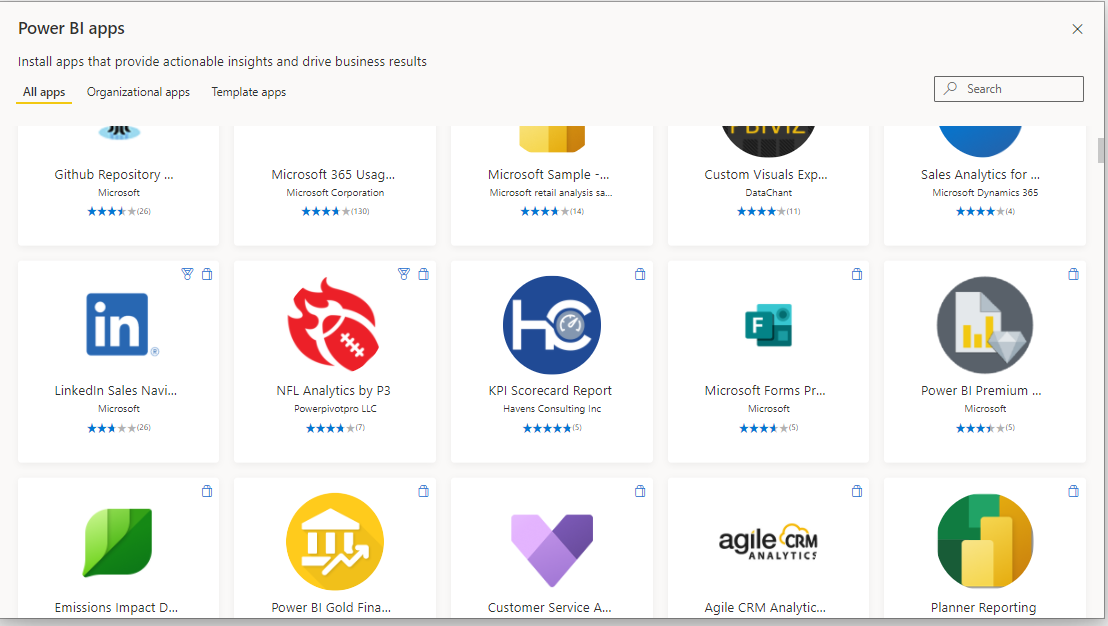Screen dimensions: 1108x626
Task: Click inside the Search field
Action: (1008, 88)
